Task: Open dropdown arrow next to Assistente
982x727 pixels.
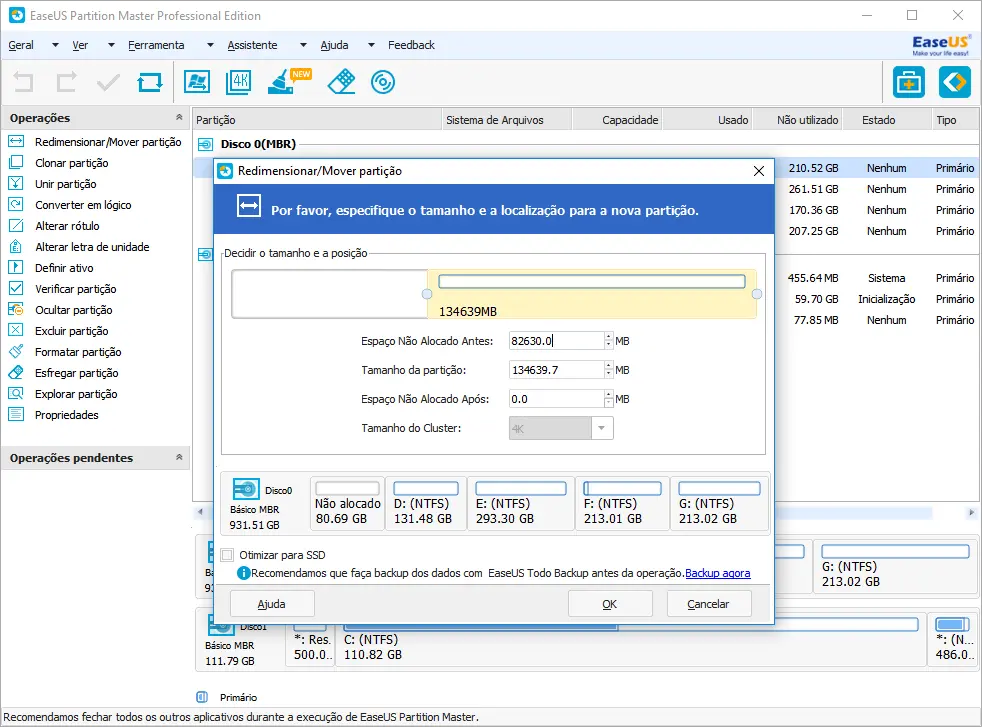Action: (x=303, y=45)
